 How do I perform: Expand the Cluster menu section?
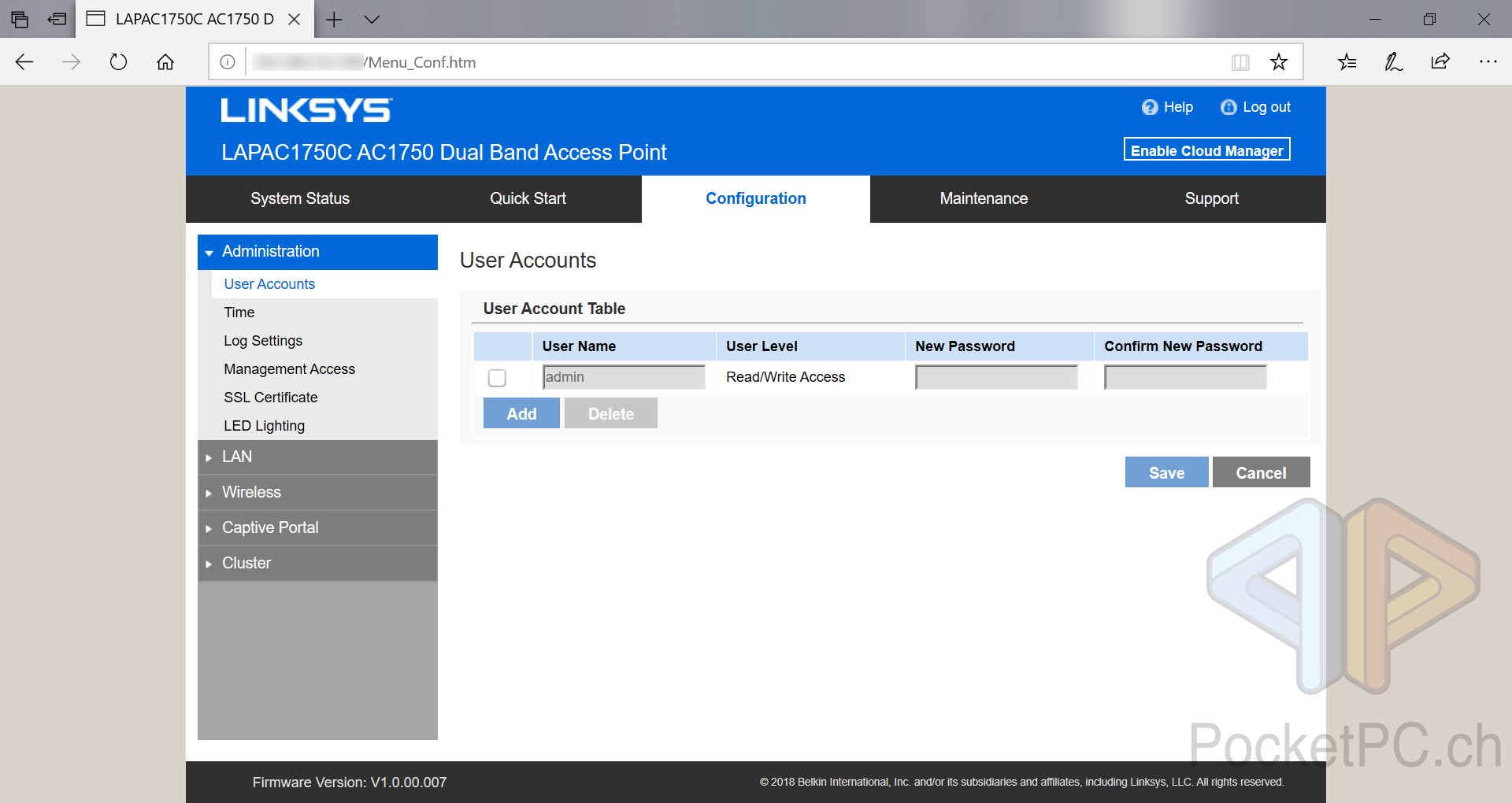coord(317,564)
